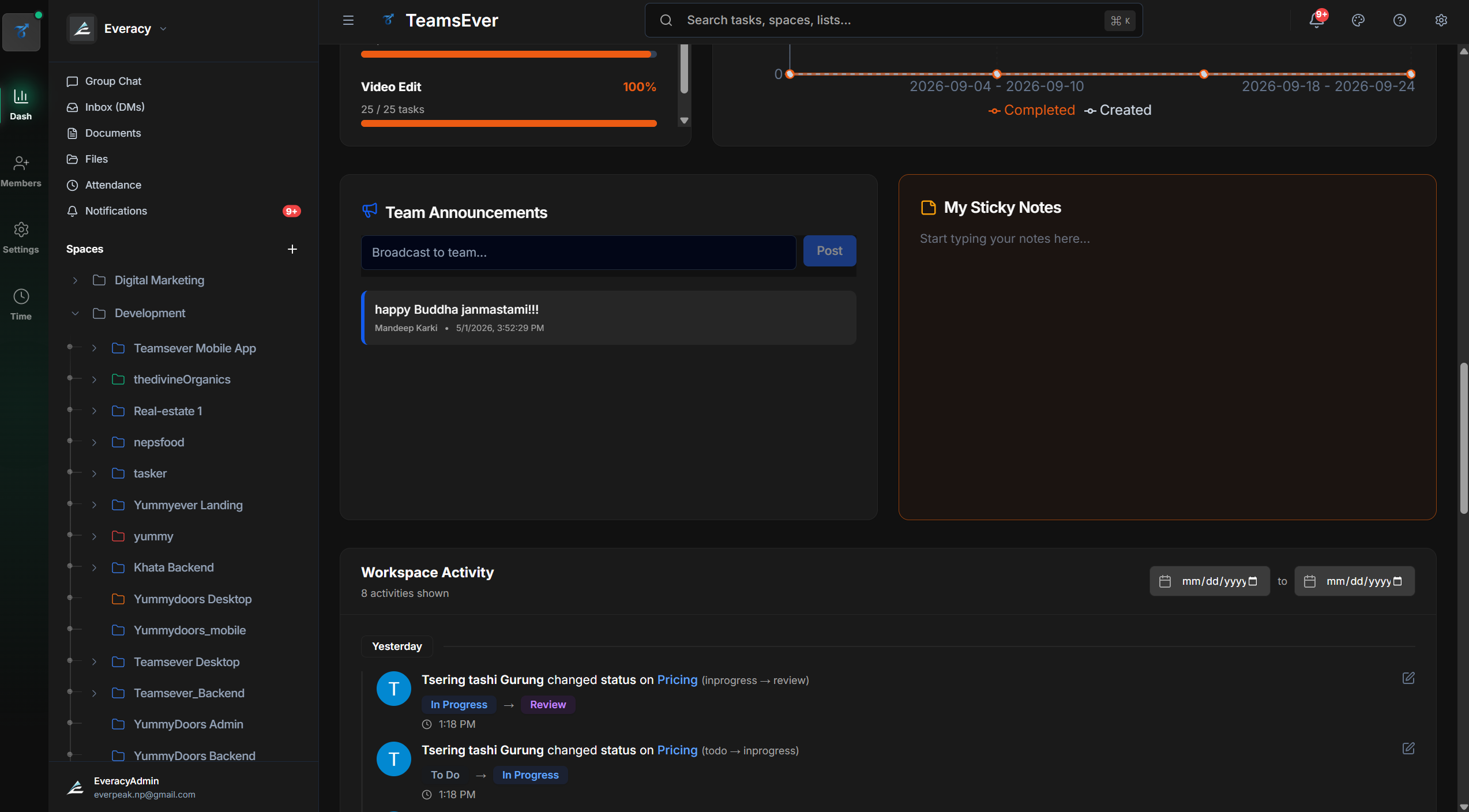Image resolution: width=1469 pixels, height=812 pixels.
Task: Open the Time section in left rail
Action: [x=21, y=304]
